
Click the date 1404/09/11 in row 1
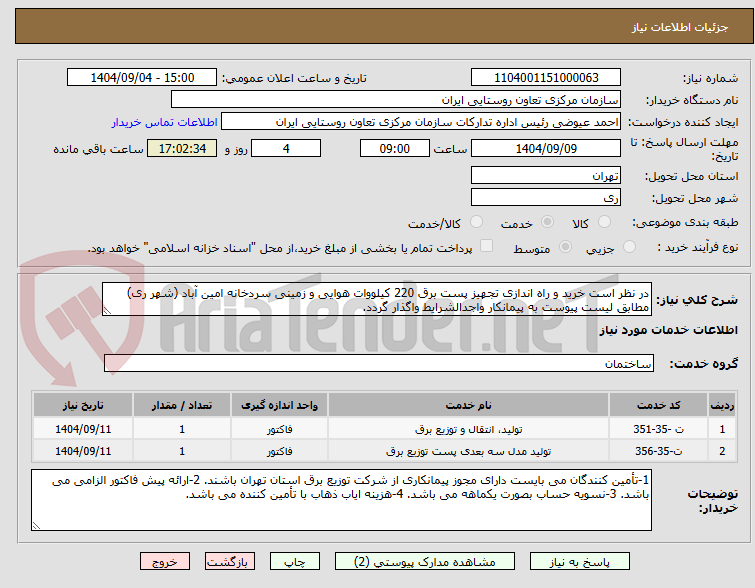tap(83, 429)
